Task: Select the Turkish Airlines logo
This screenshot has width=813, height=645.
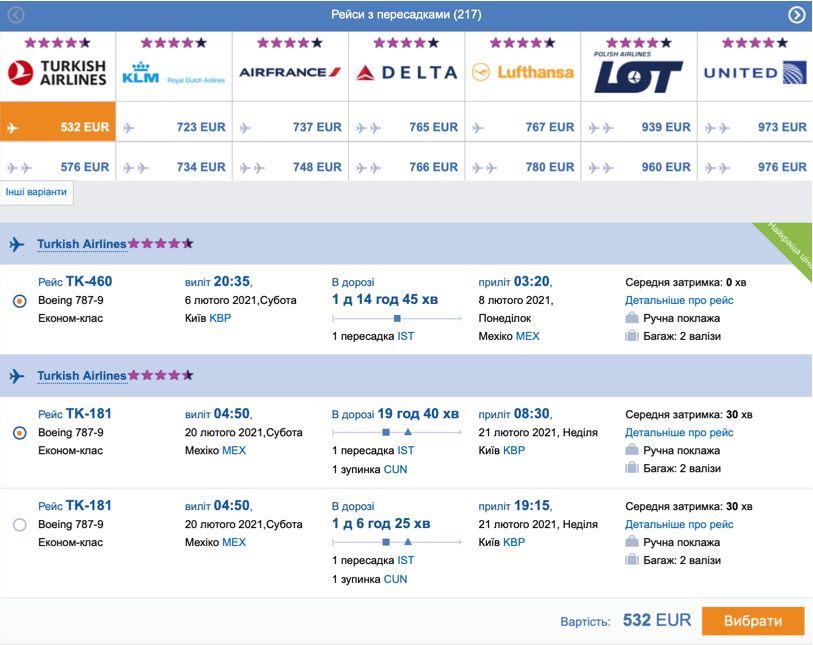Action: [x=57, y=73]
